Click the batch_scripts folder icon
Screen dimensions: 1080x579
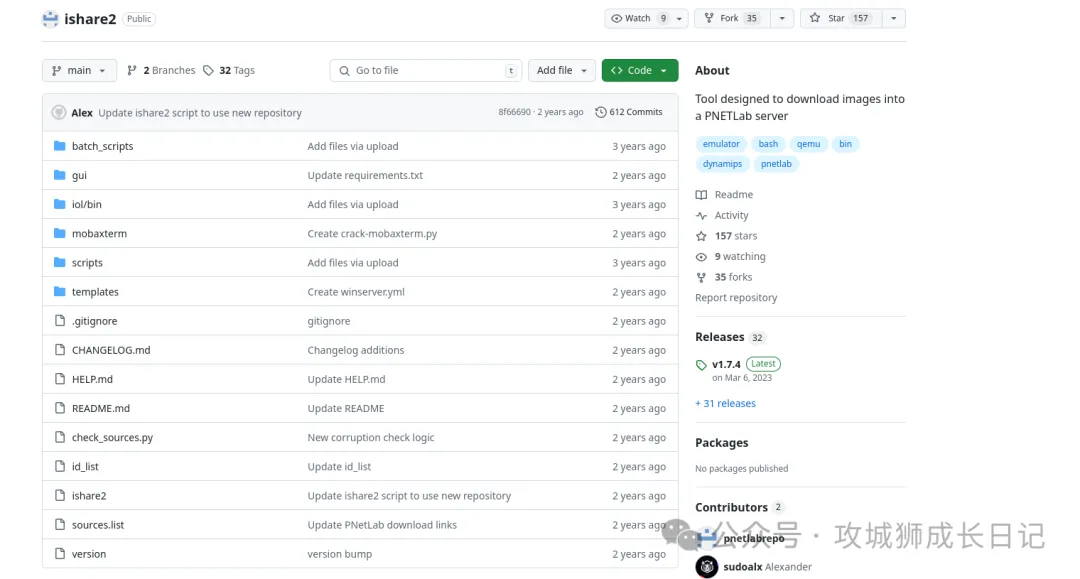tap(59, 146)
